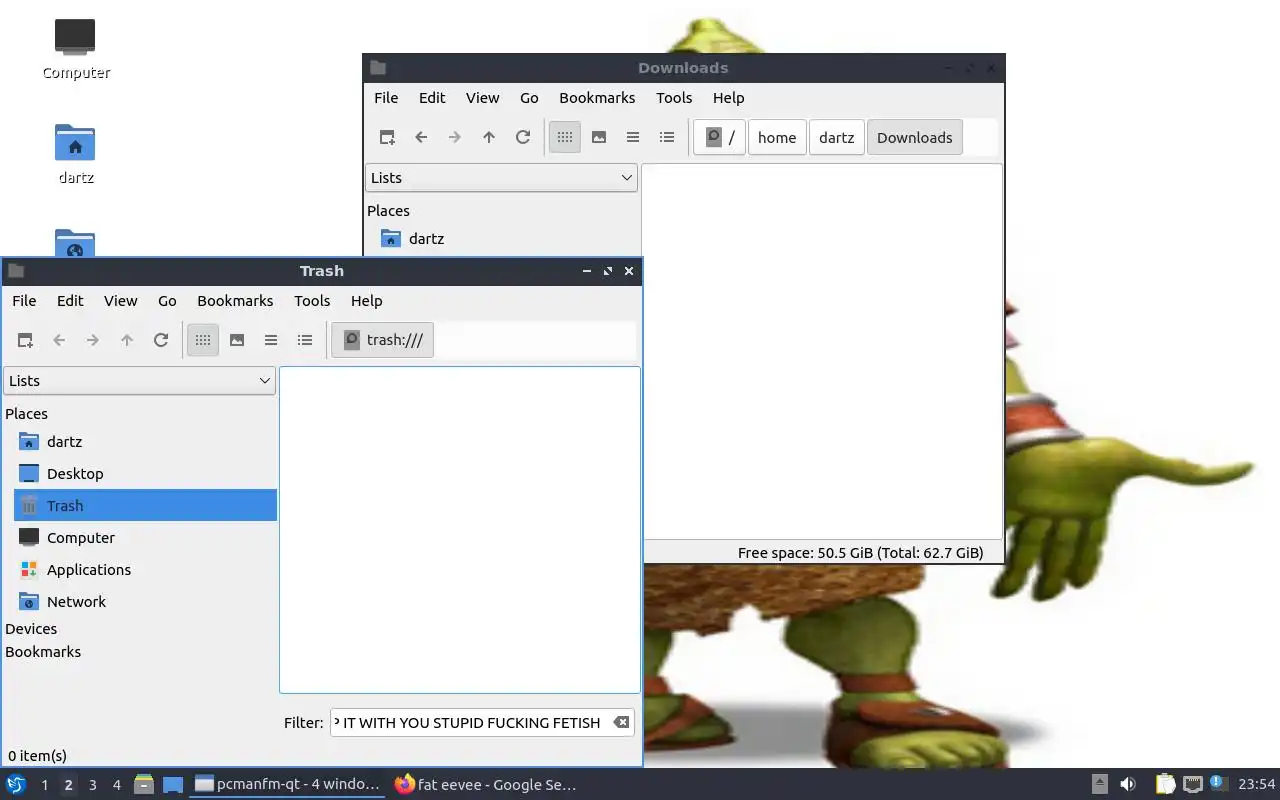Screen dimensions: 1280x800
Task: Select Computer in Places sidebar
Action: 145,538
